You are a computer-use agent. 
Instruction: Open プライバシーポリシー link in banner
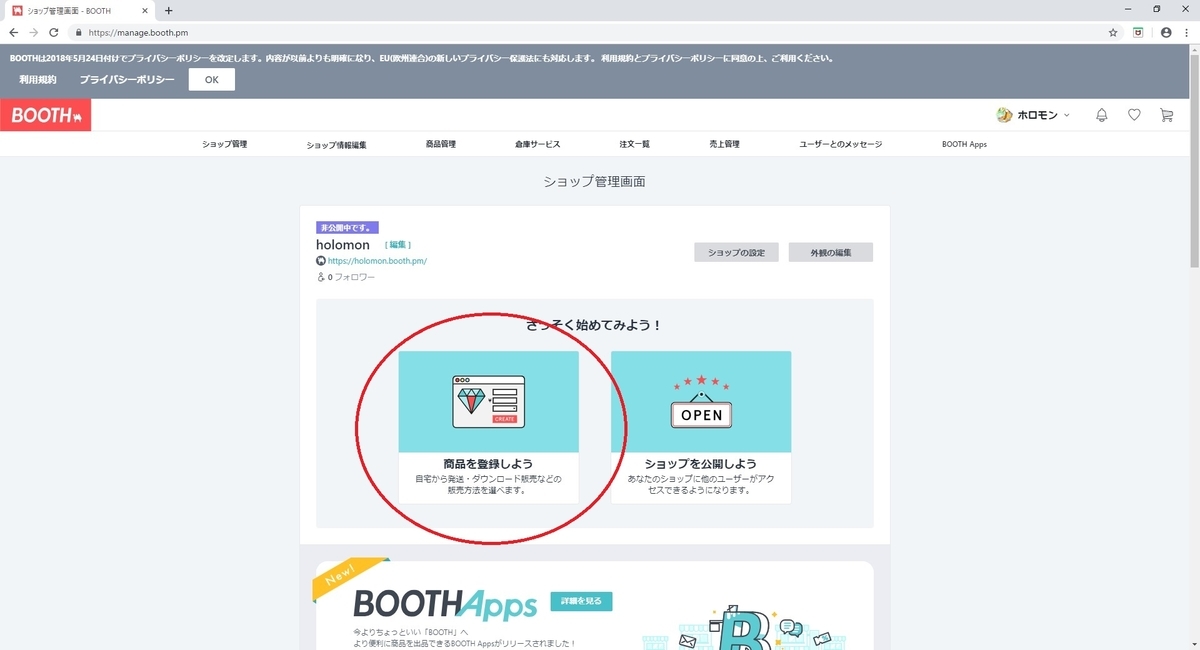pos(127,79)
